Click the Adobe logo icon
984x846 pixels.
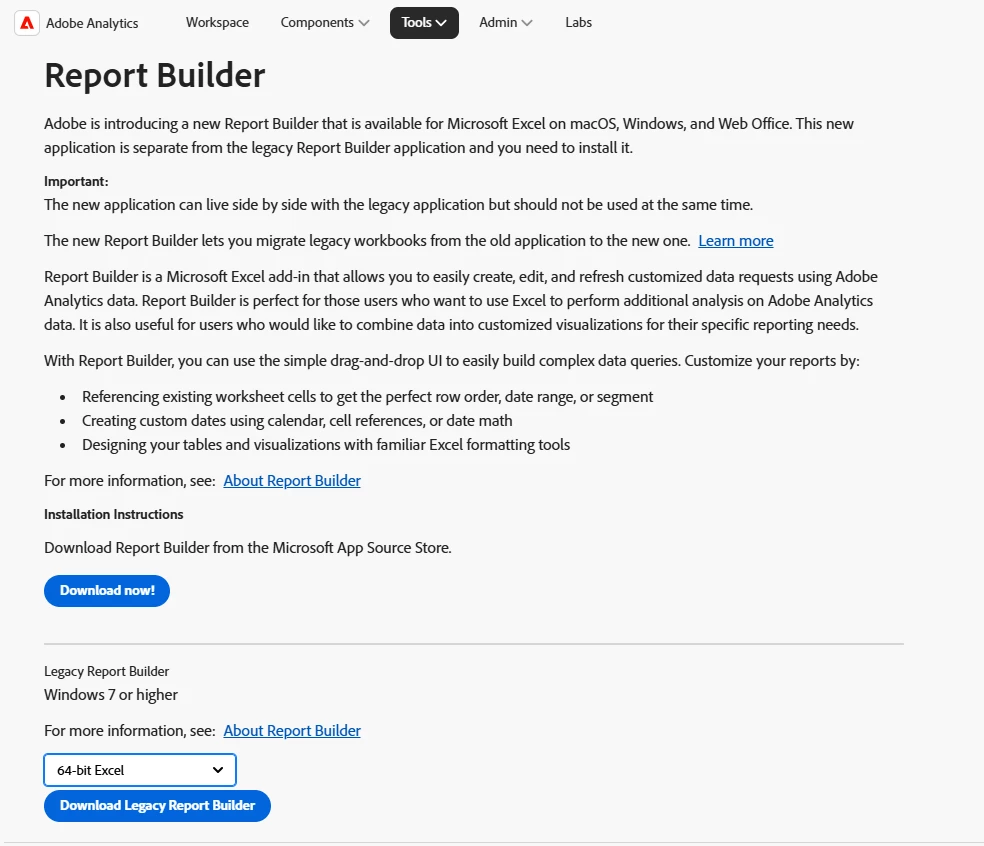(27, 23)
